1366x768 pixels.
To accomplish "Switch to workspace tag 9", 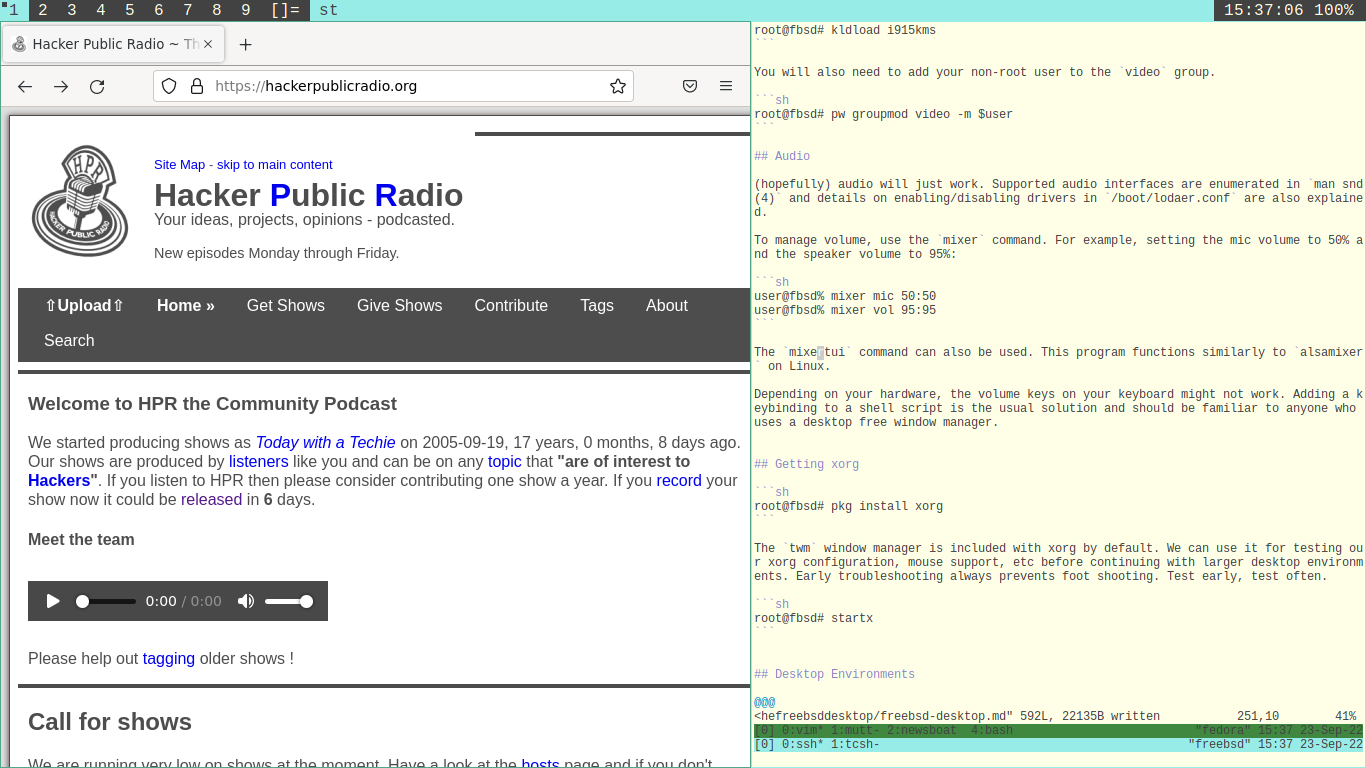I will click(246, 10).
